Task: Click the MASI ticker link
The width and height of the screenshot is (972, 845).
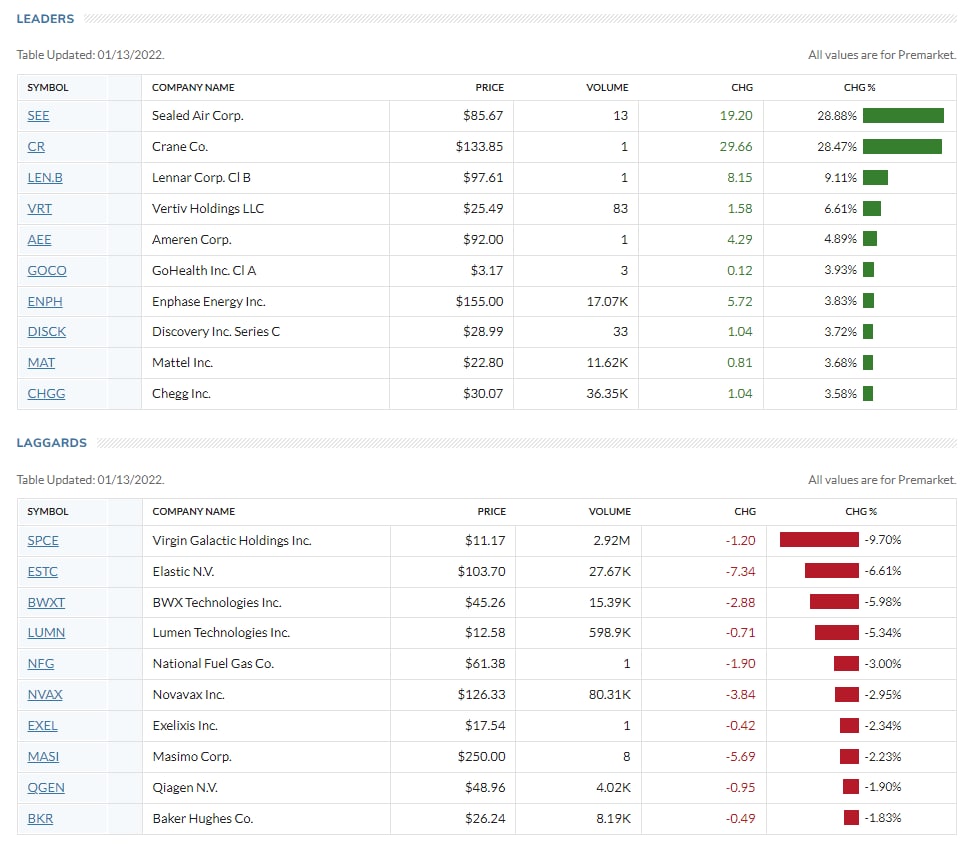Action: point(44,757)
